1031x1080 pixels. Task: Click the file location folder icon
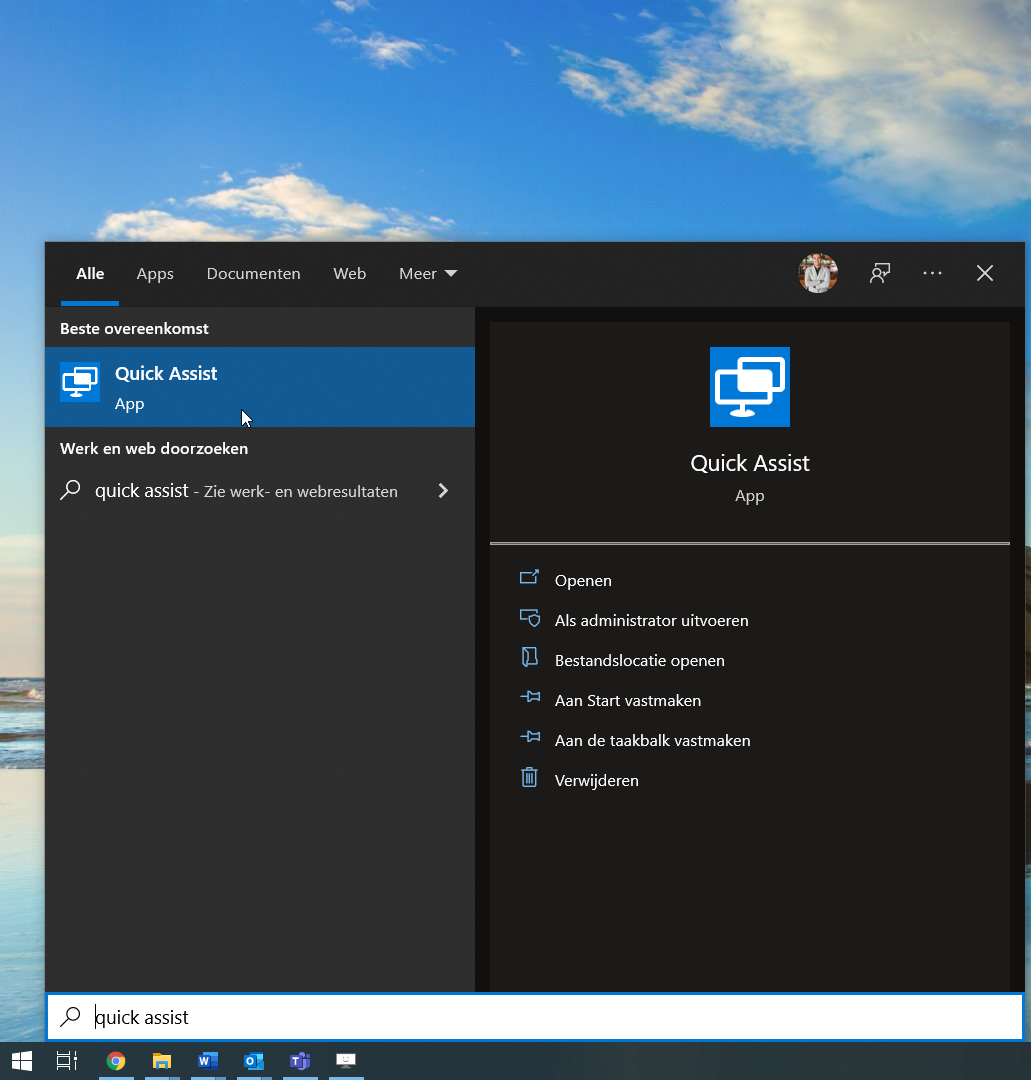pyautogui.click(x=529, y=657)
